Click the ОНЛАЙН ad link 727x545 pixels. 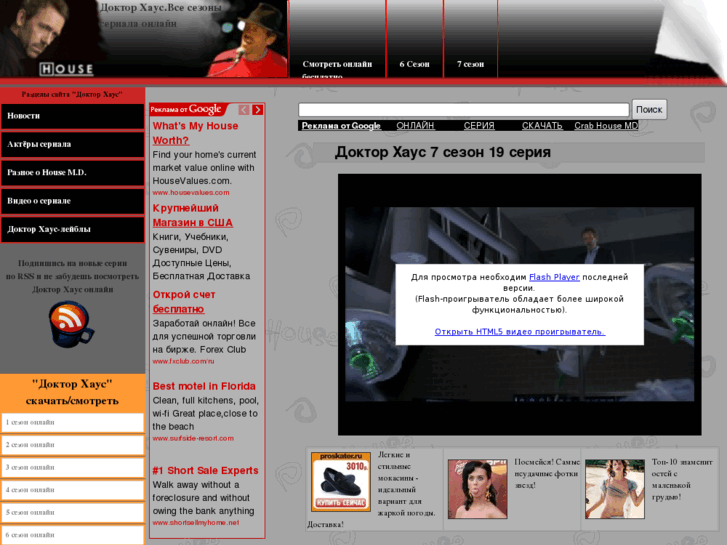click(x=415, y=126)
